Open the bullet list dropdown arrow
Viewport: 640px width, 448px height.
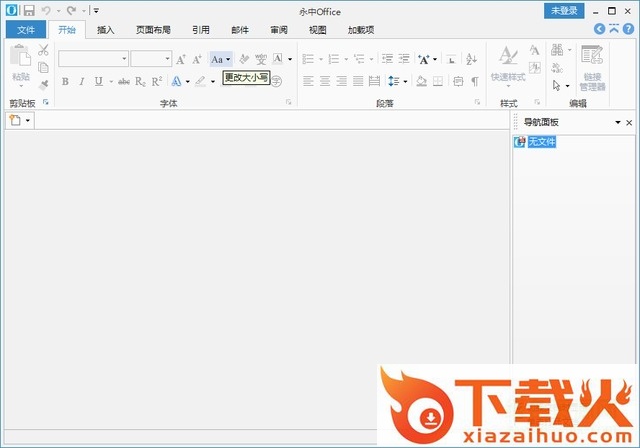(321, 60)
